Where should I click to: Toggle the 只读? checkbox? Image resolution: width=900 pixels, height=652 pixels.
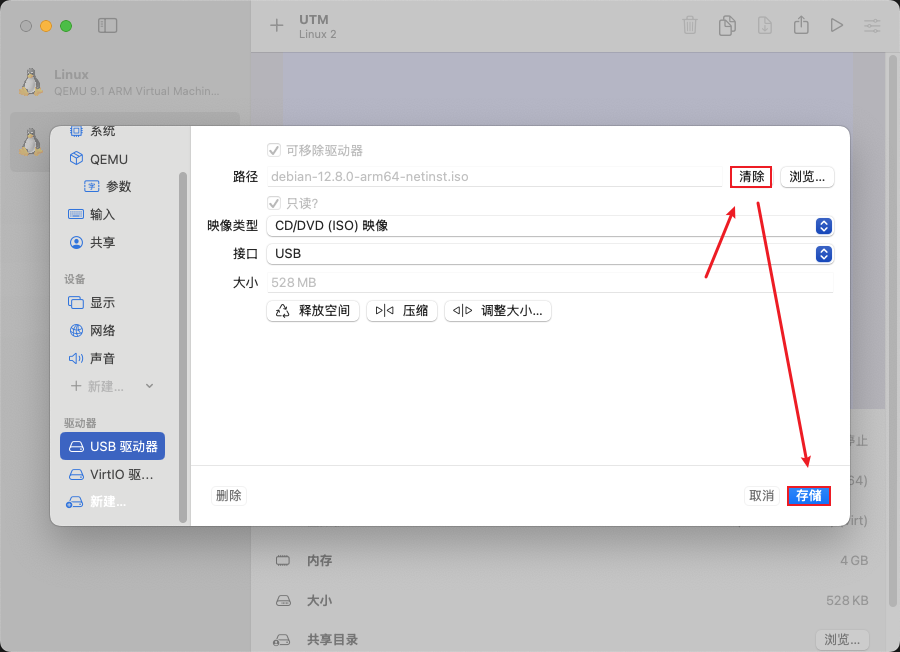pos(274,201)
